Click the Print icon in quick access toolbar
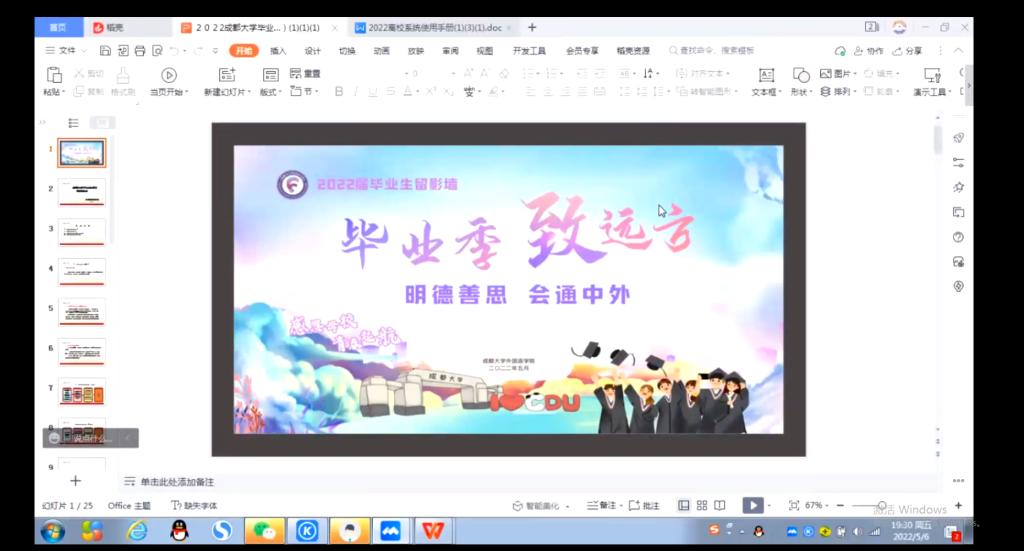This screenshot has height=551, width=1024. click(x=140, y=50)
